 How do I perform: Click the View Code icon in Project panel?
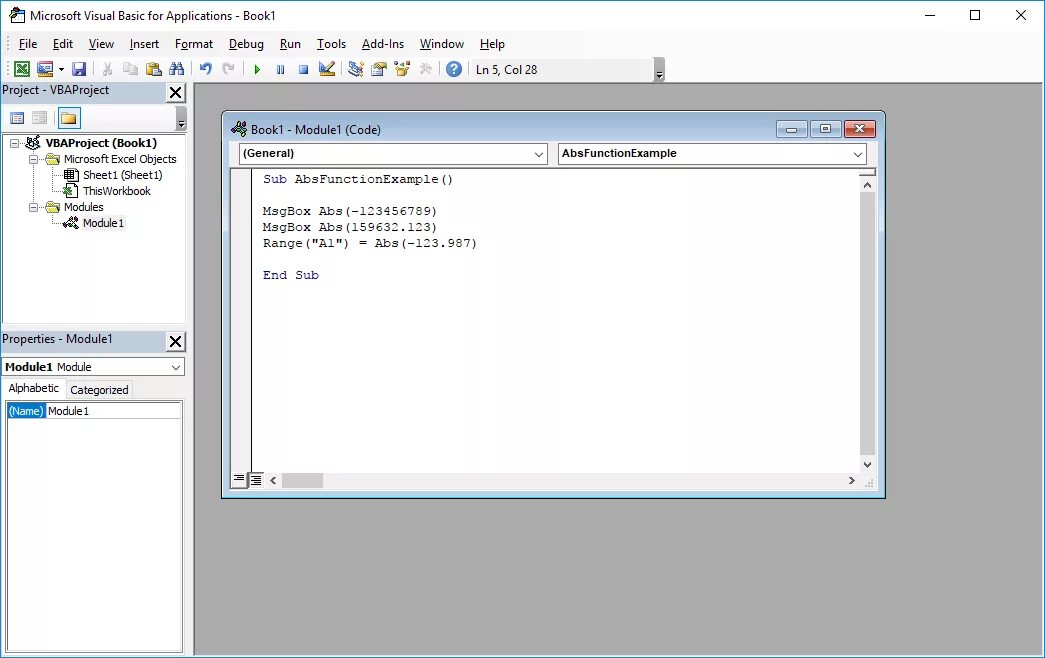(x=17, y=118)
